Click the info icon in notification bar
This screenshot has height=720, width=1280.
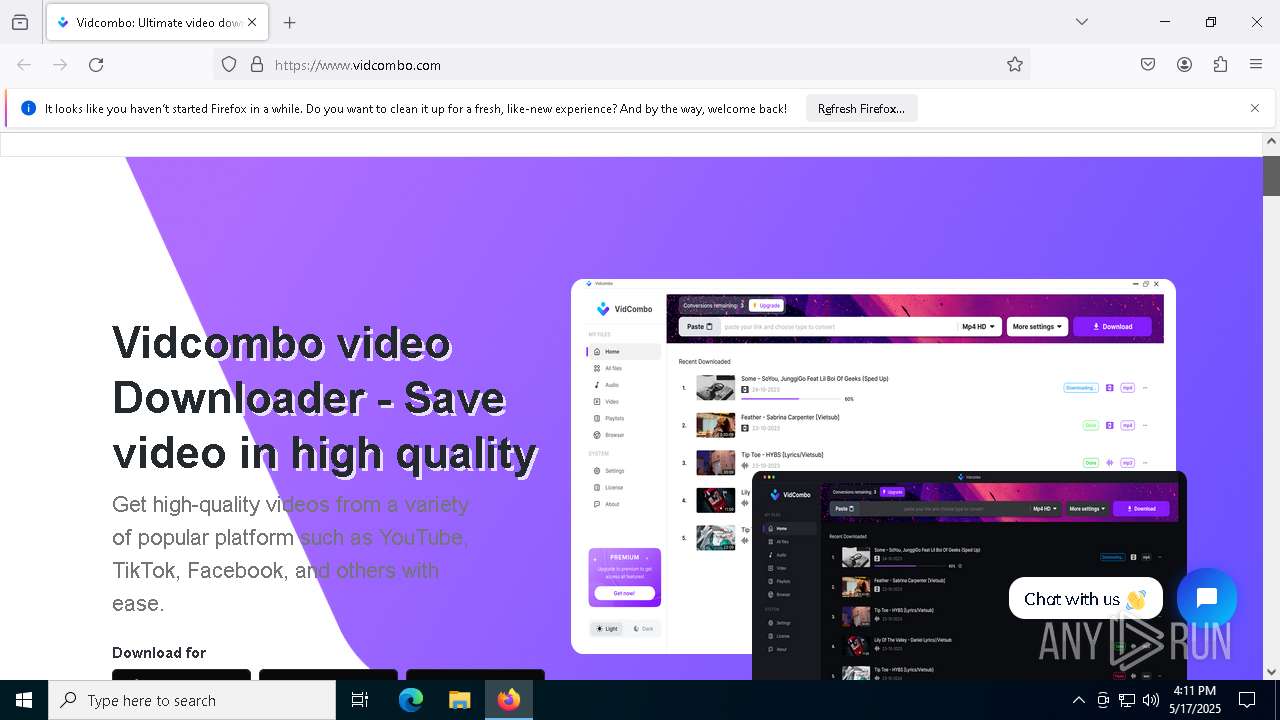(28, 108)
